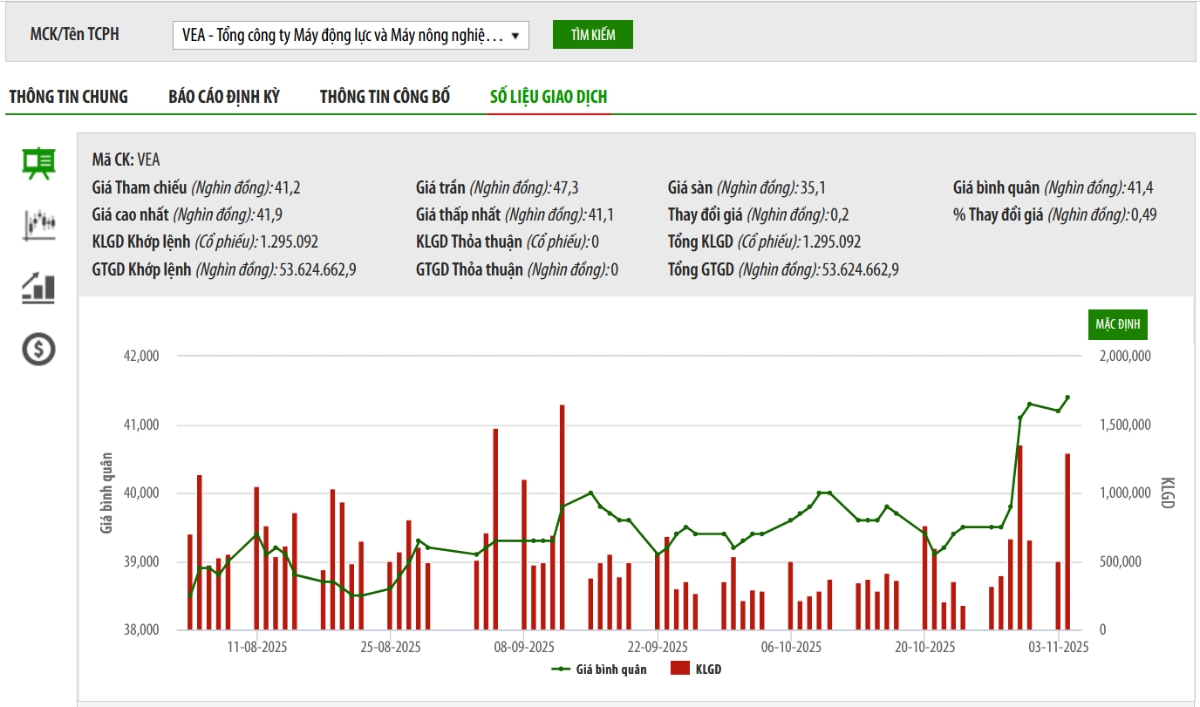Select the candlestick chart sidebar icon
This screenshot has width=1200, height=707.
point(39,225)
